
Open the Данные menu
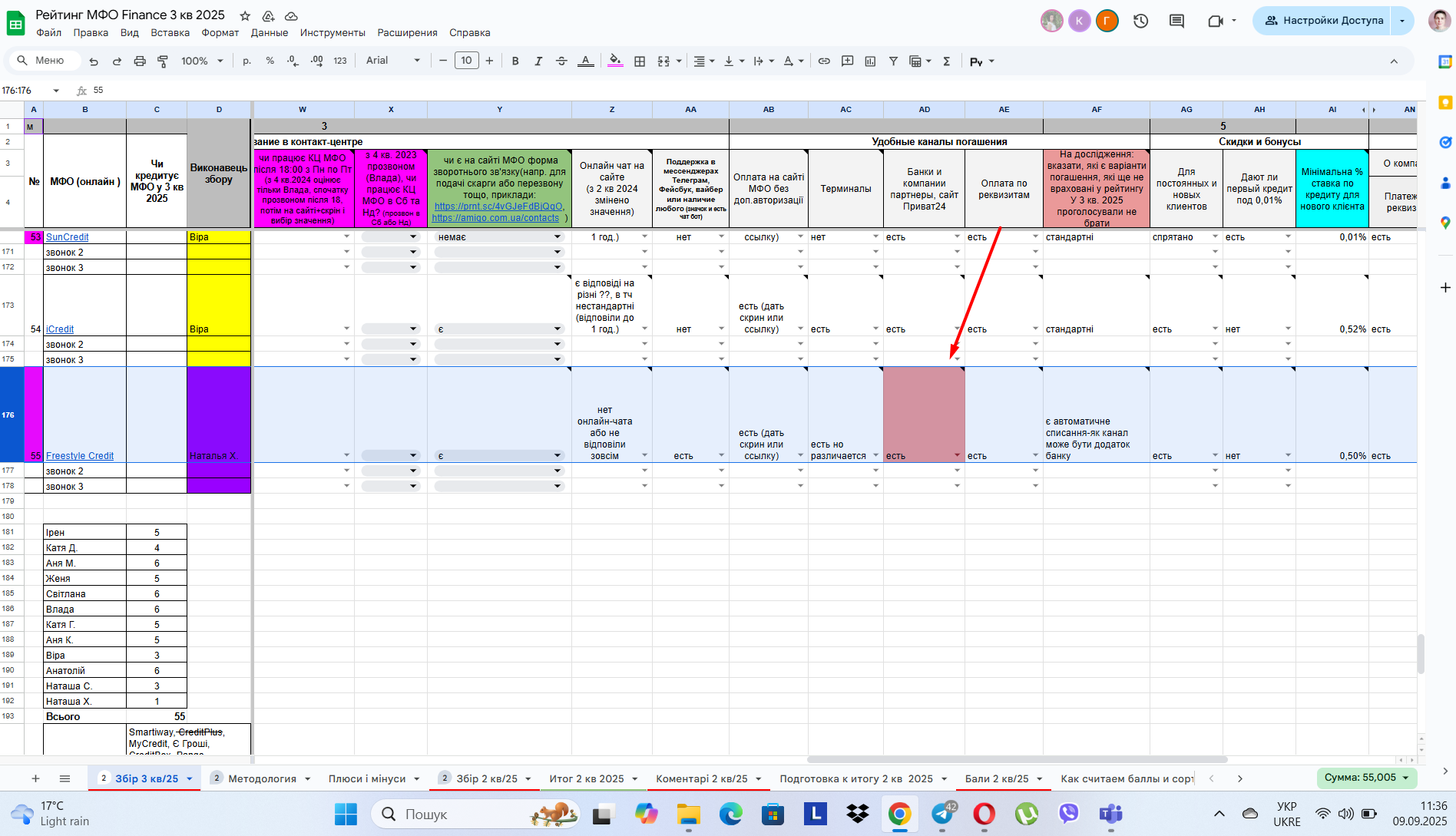tap(270, 33)
